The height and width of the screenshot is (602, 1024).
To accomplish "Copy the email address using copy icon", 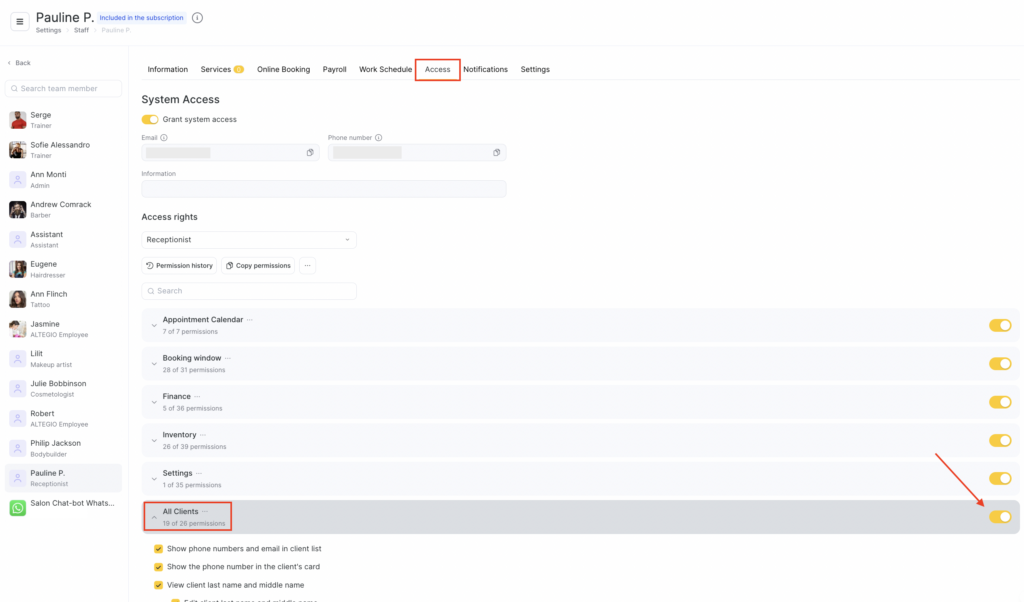I will pos(310,153).
